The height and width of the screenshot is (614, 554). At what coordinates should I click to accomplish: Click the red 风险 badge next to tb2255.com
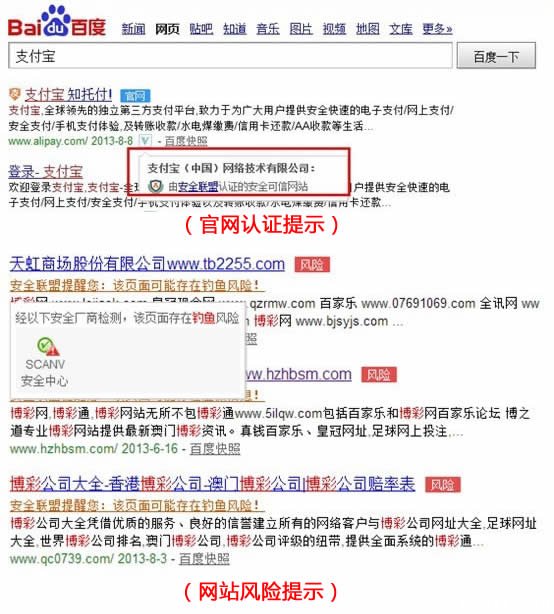point(312,264)
